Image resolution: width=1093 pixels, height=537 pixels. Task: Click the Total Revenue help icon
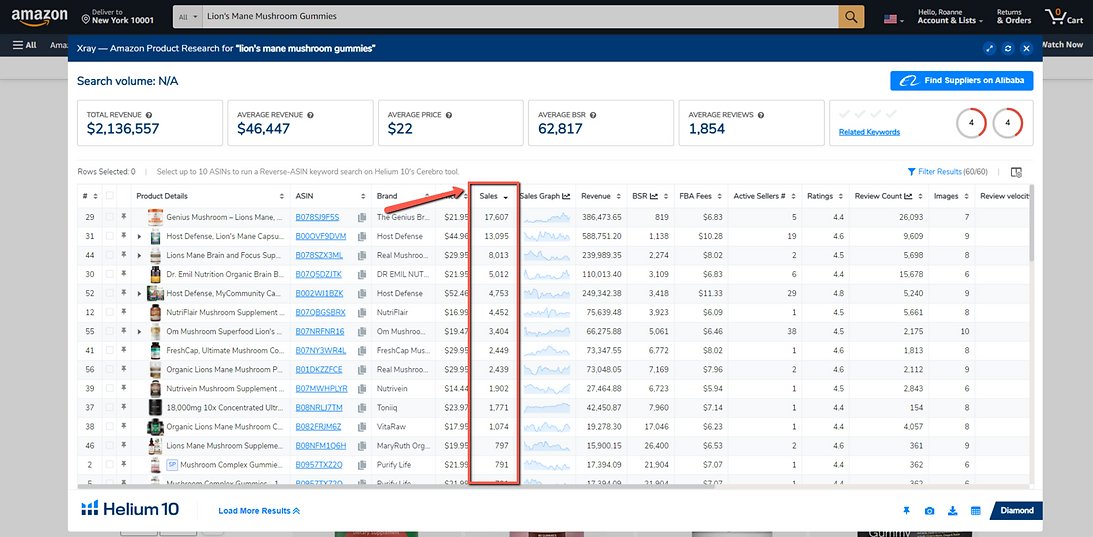(149, 114)
